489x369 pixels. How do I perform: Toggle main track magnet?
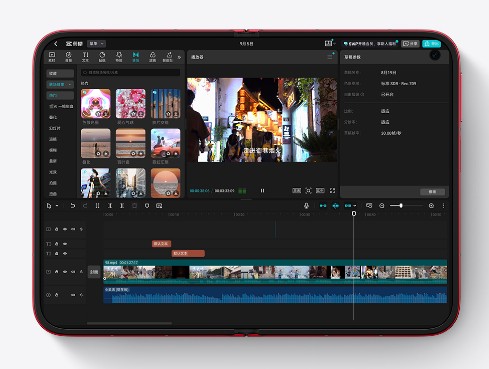tap(323, 206)
